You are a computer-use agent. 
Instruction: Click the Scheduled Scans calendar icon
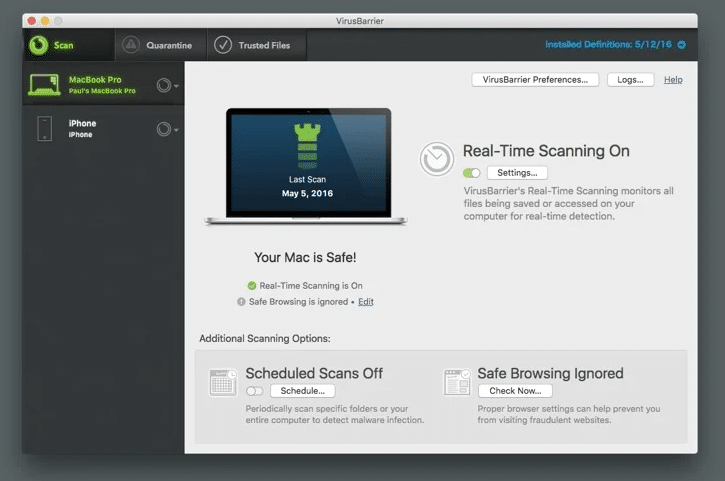tap(223, 382)
